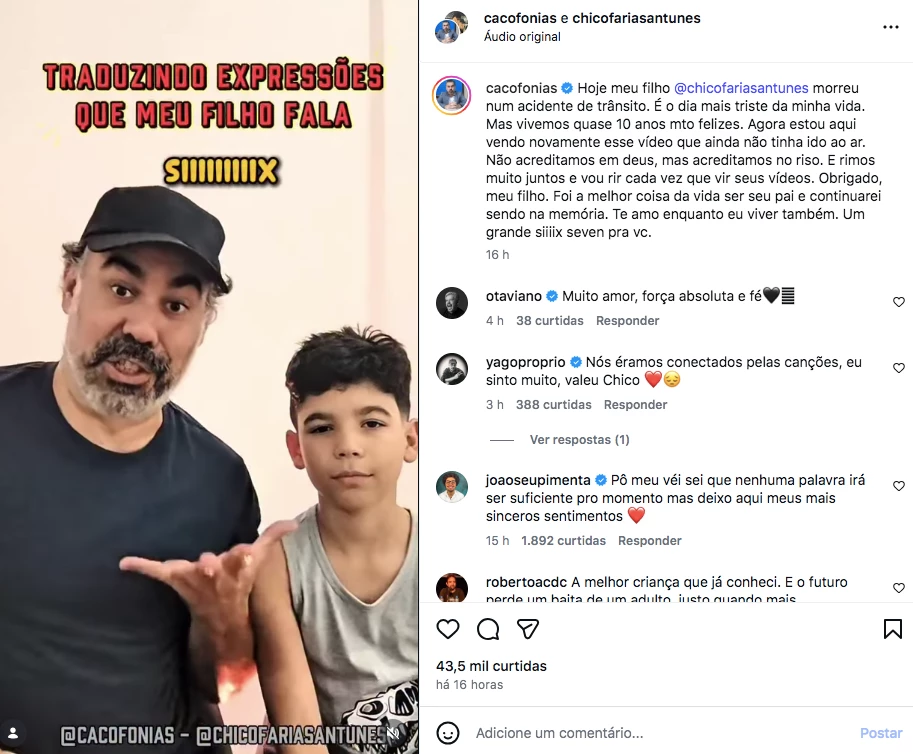913x754 pixels.
Task: Like yagoproprio's comment heart
Action: [x=899, y=368]
